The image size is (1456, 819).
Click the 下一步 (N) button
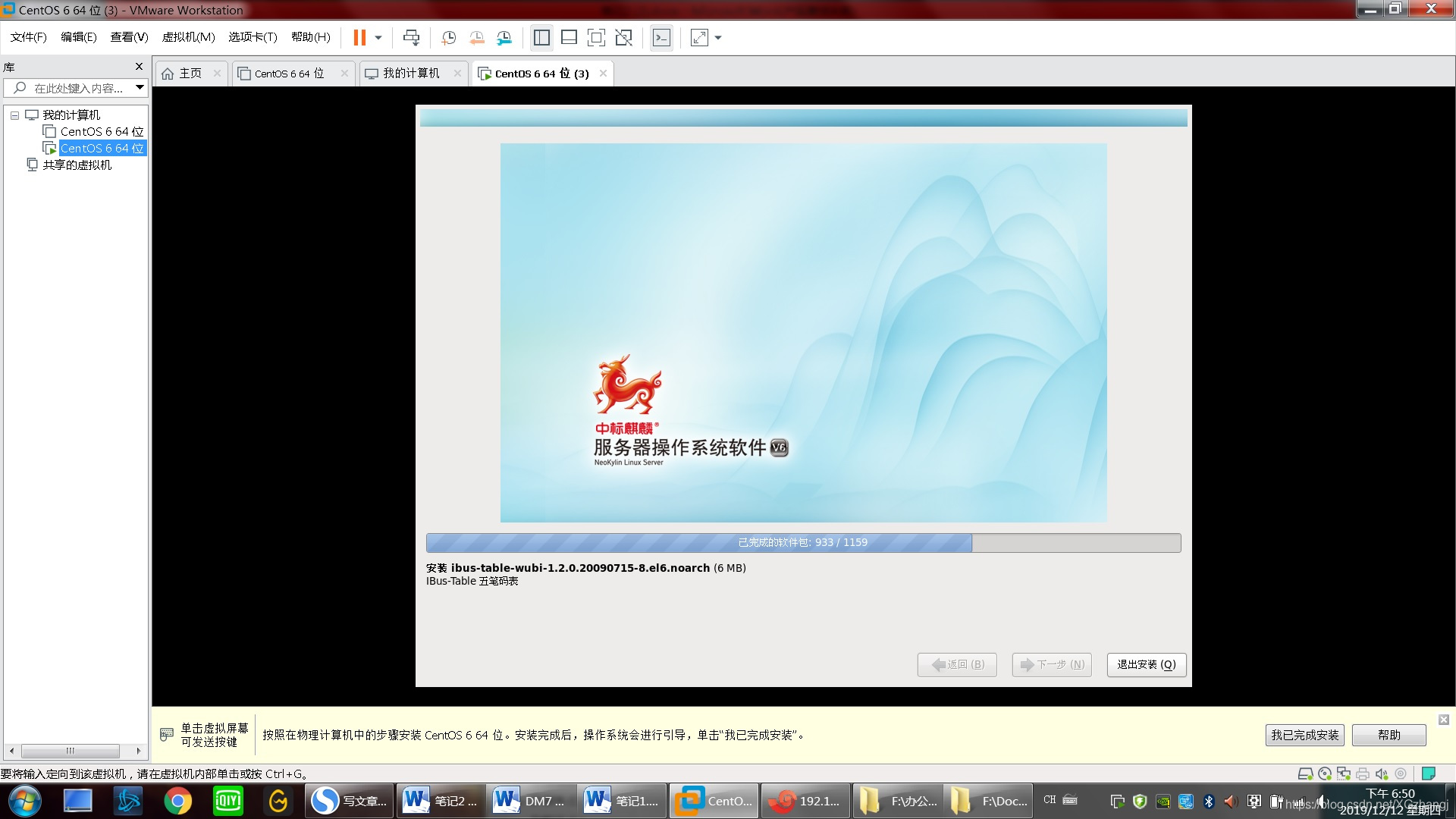[x=1052, y=665]
